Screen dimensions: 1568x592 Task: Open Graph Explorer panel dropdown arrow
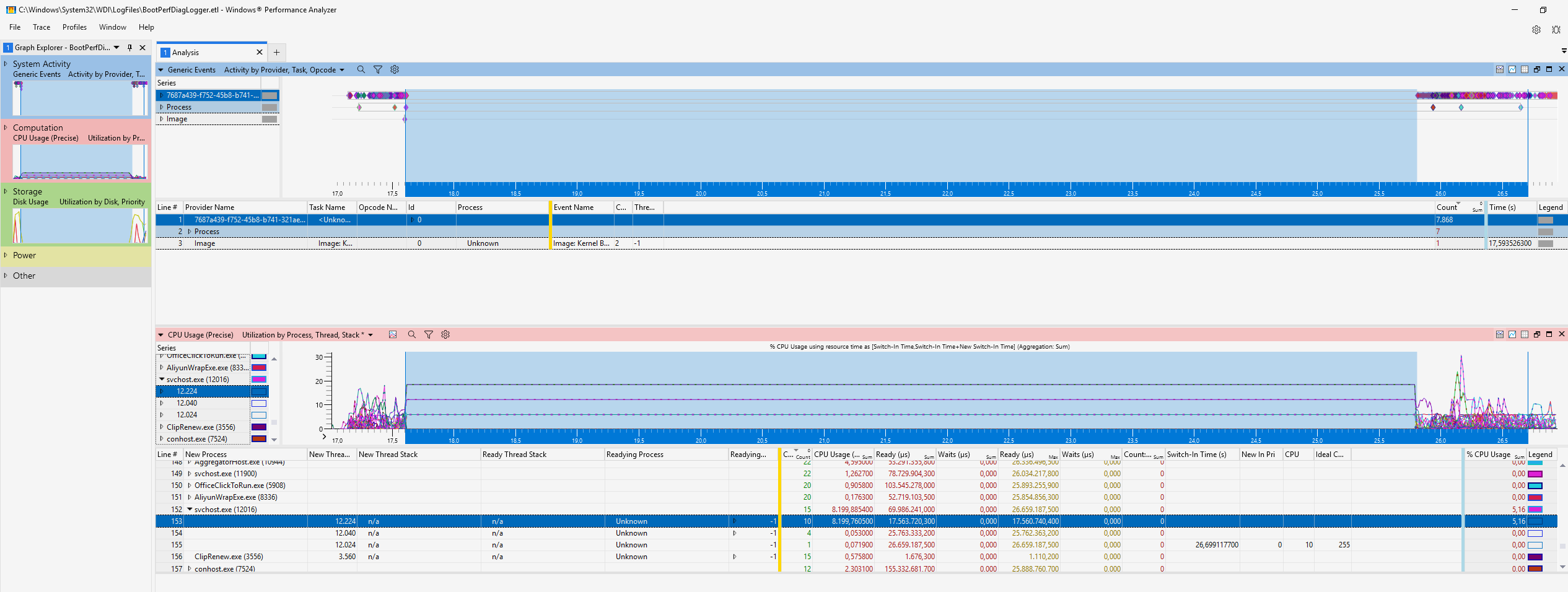116,48
